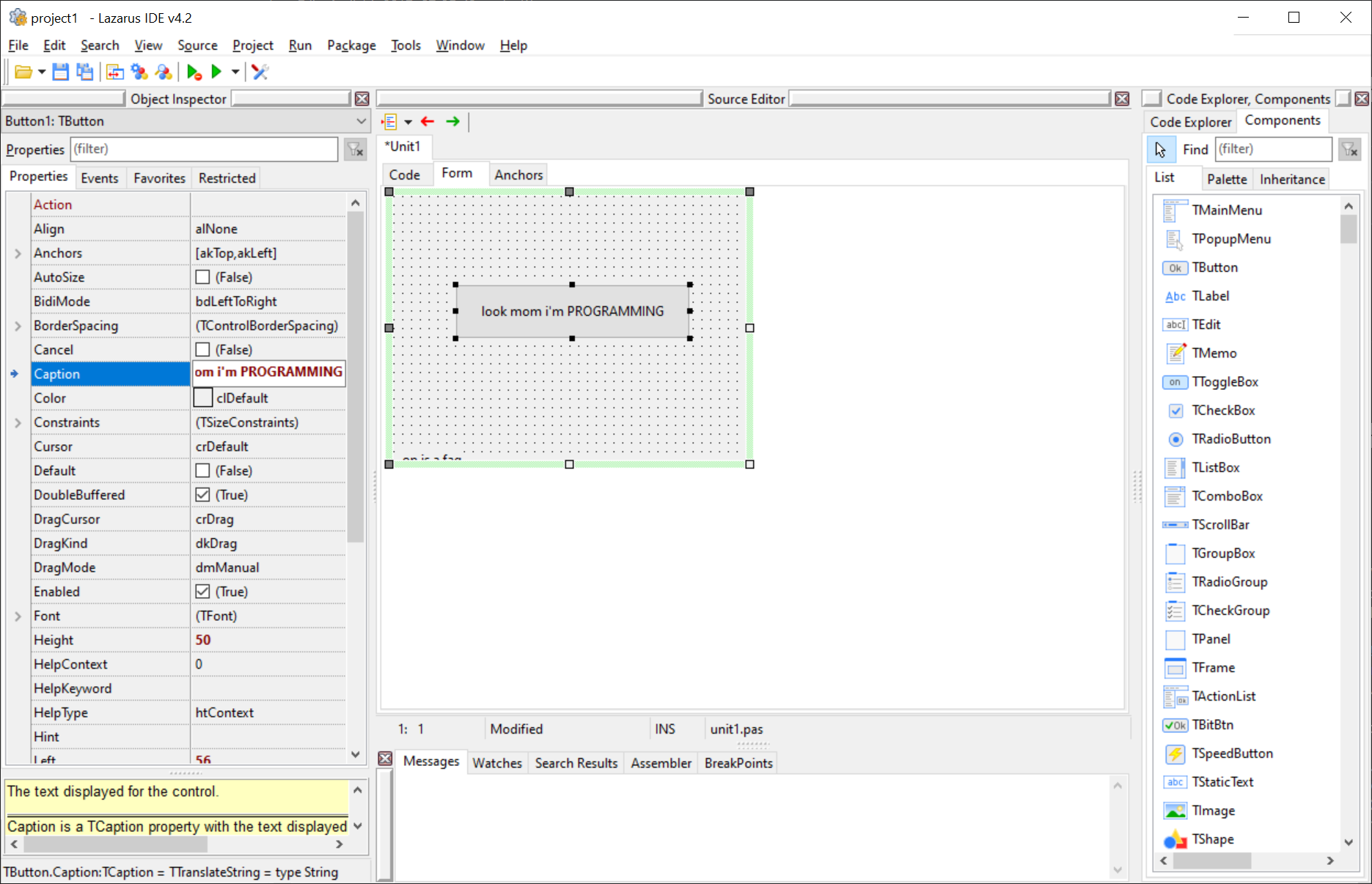Open the Code Explorer tab
This screenshot has width=1372, height=884.
tap(1191, 122)
